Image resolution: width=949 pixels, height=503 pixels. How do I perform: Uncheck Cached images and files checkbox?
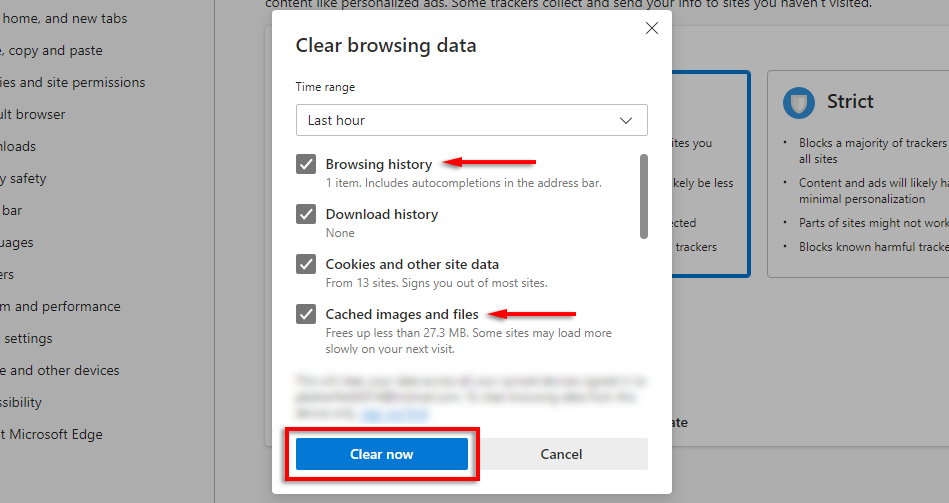pyautogui.click(x=306, y=314)
